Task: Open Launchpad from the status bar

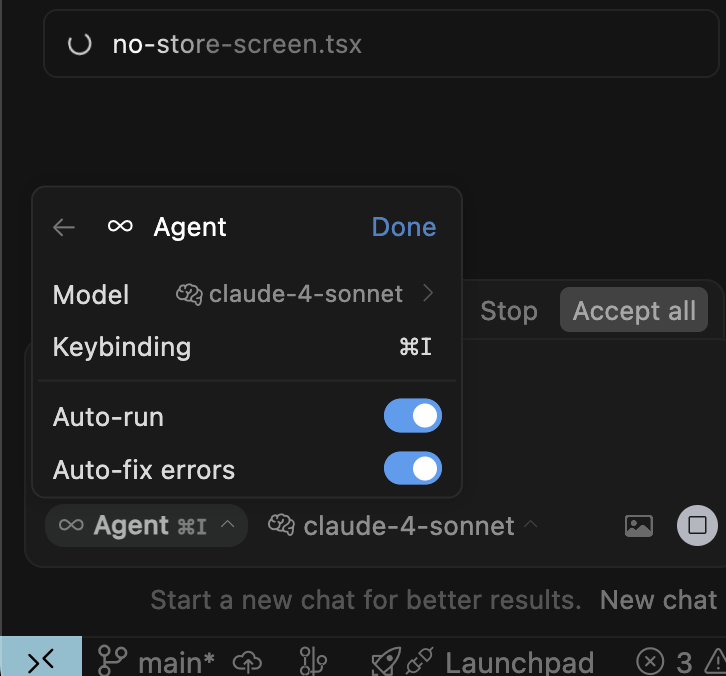Action: (483, 661)
